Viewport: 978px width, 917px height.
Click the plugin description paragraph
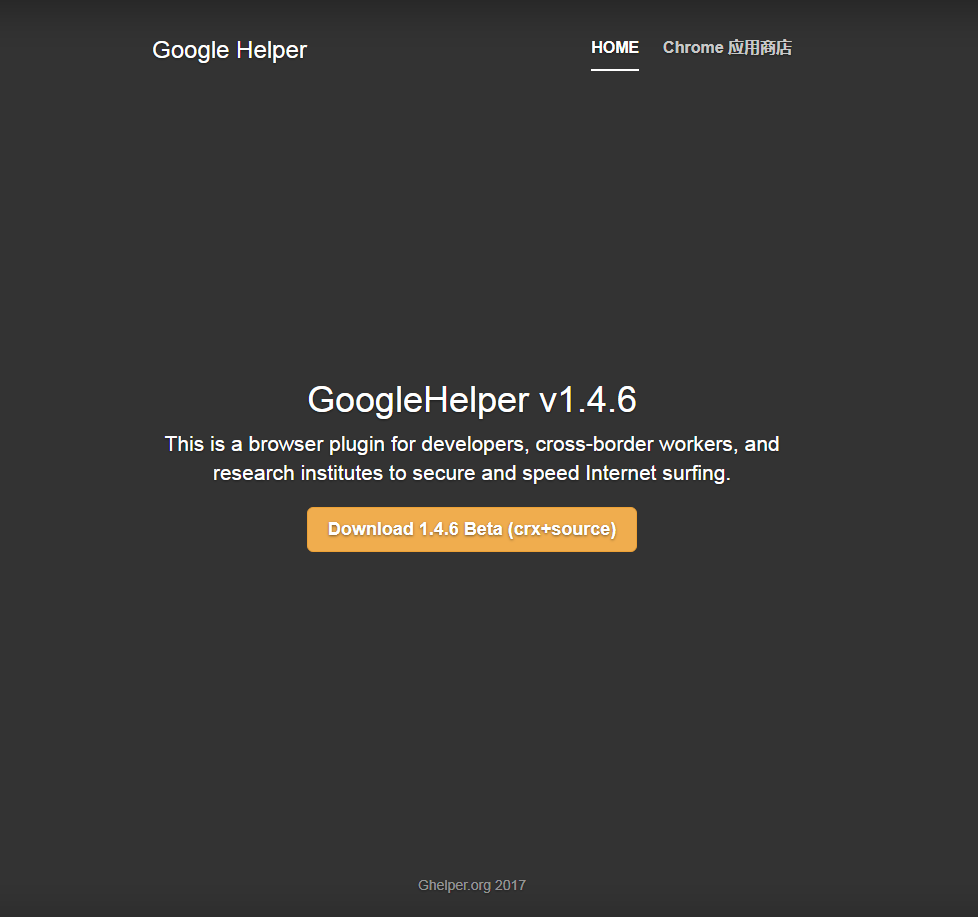click(x=472, y=458)
